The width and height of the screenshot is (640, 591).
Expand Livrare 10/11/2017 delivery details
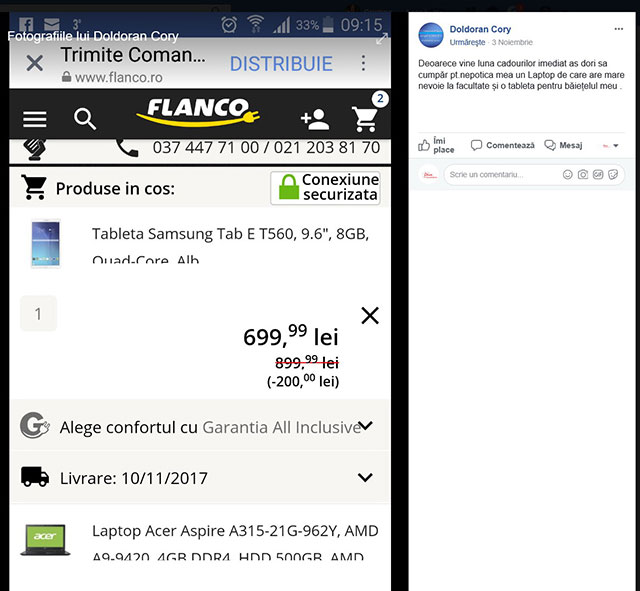coord(200,478)
